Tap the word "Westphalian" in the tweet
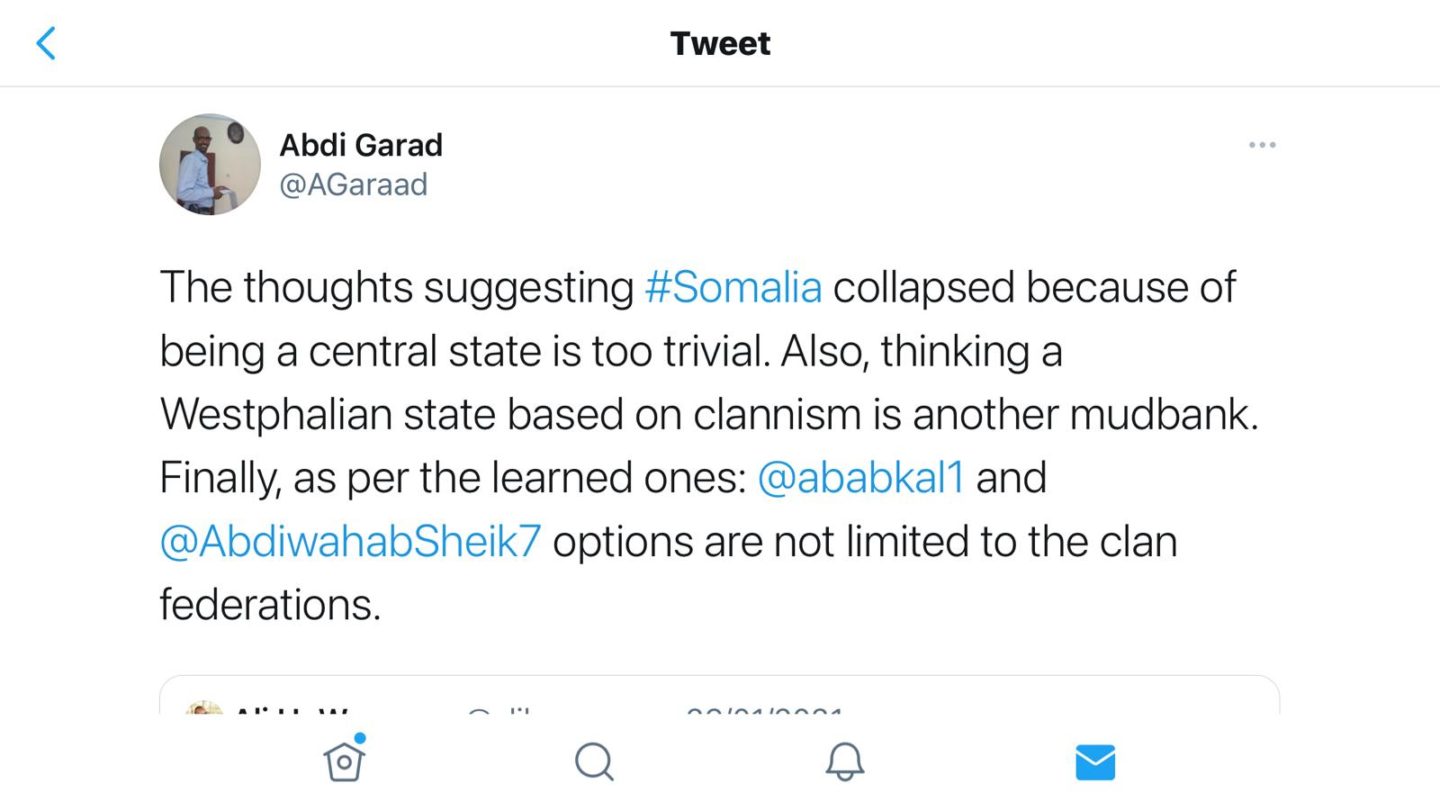This screenshot has height=810, width=1440. point(276,415)
